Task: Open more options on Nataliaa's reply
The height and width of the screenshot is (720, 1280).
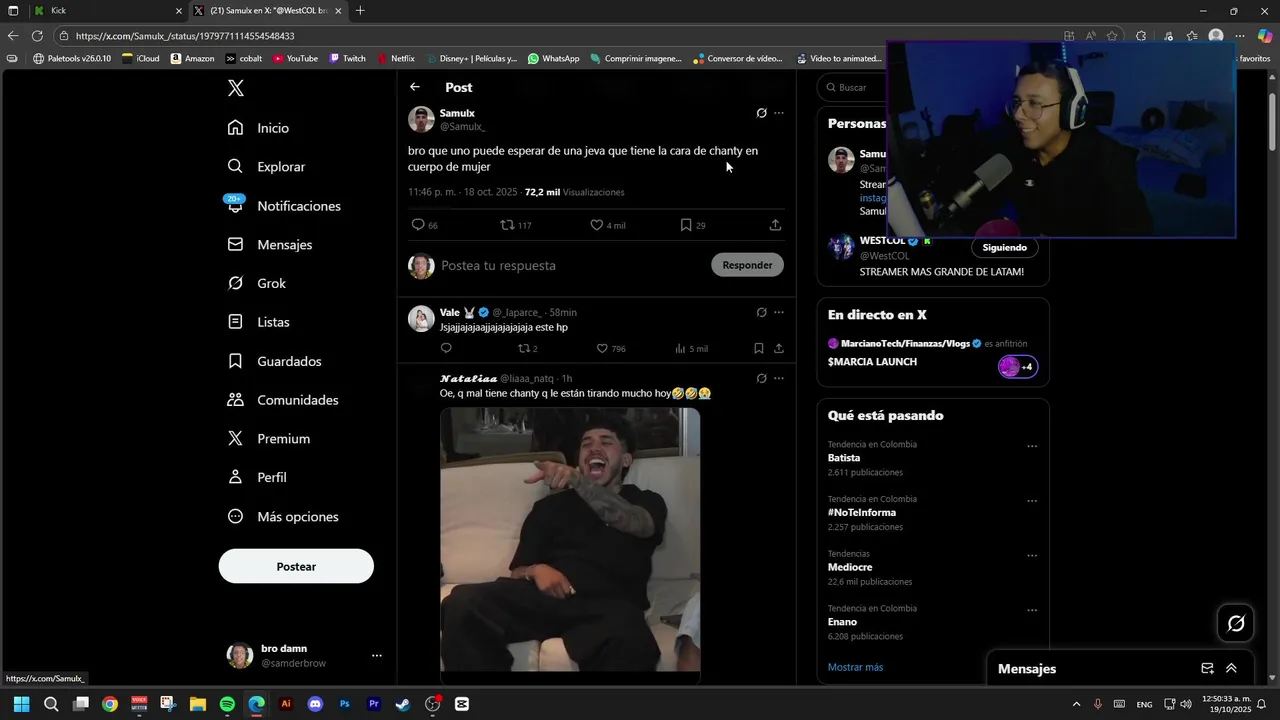Action: pos(779,378)
